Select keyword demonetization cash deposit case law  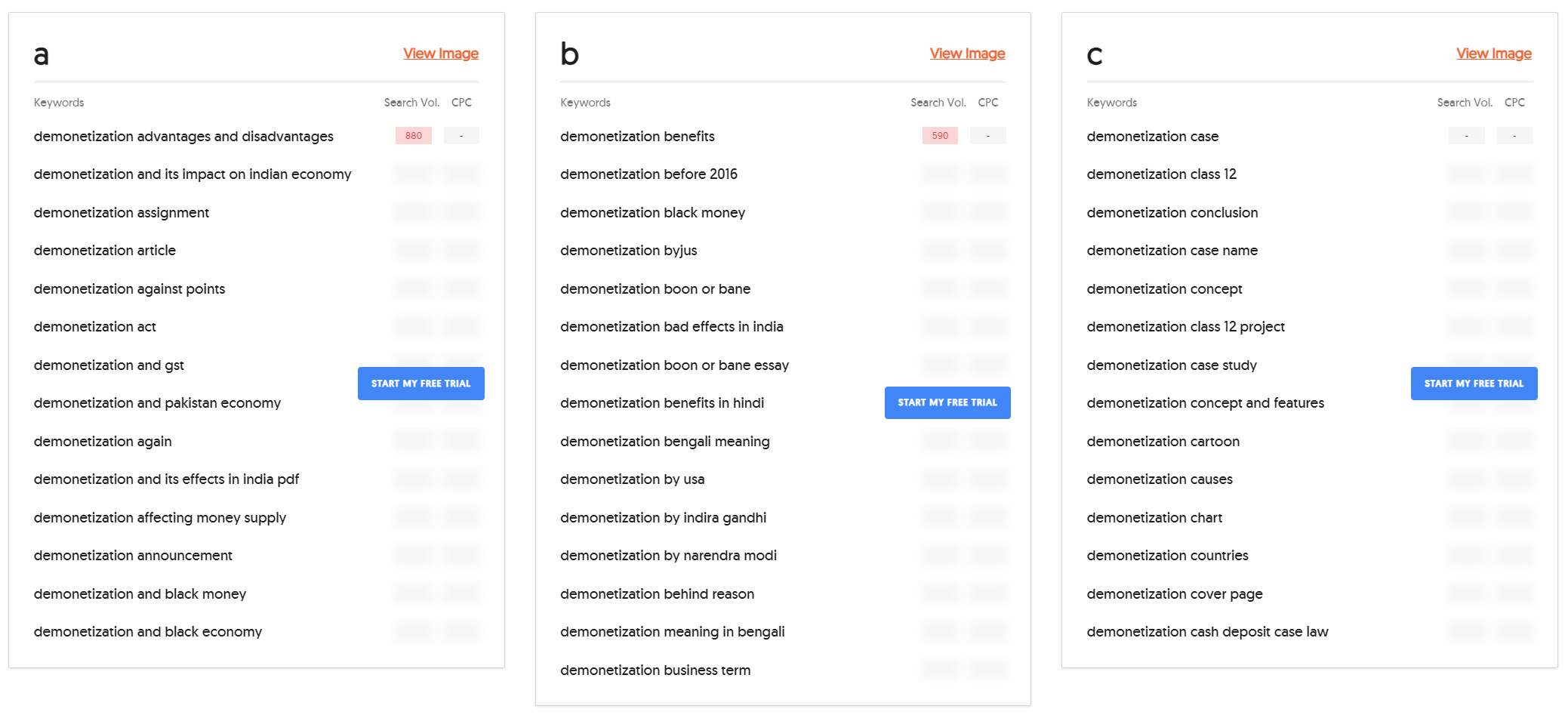(1207, 631)
